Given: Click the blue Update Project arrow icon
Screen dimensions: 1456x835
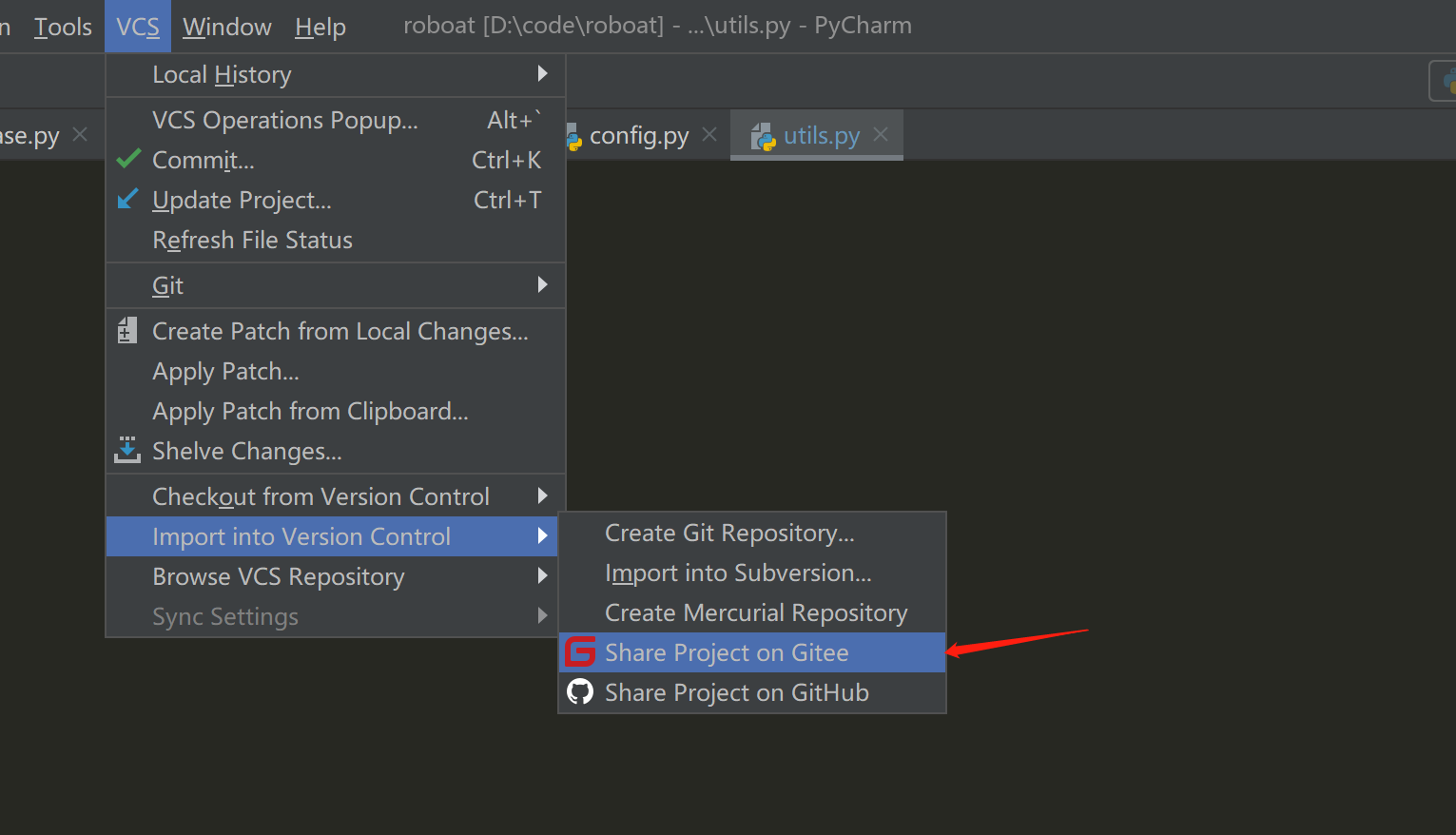Looking at the screenshot, I should click(x=127, y=200).
